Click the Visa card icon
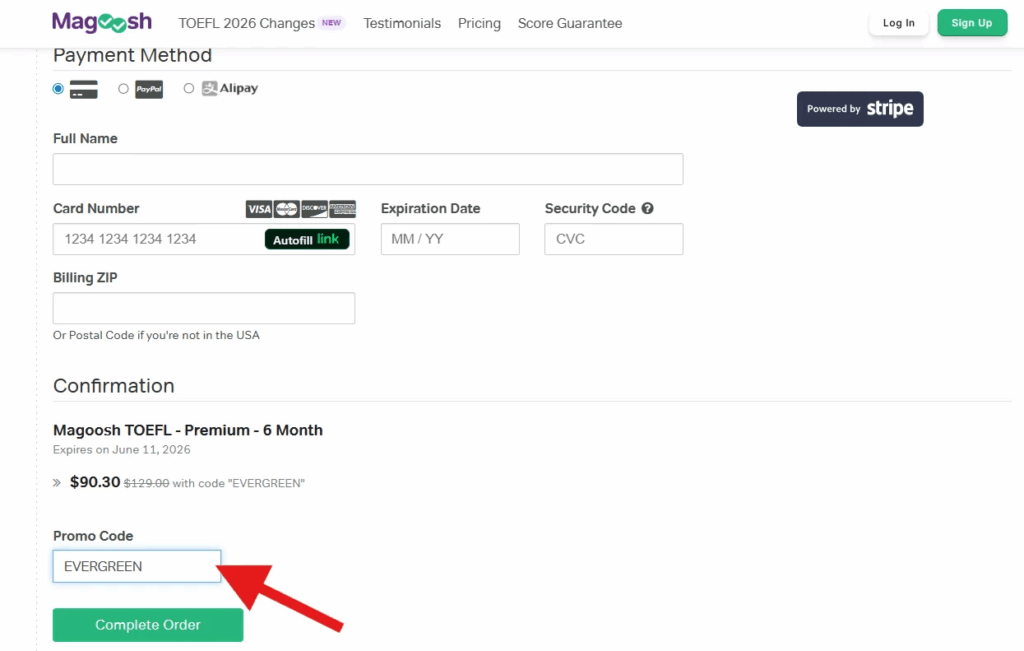The image size is (1024, 651). pos(259,209)
